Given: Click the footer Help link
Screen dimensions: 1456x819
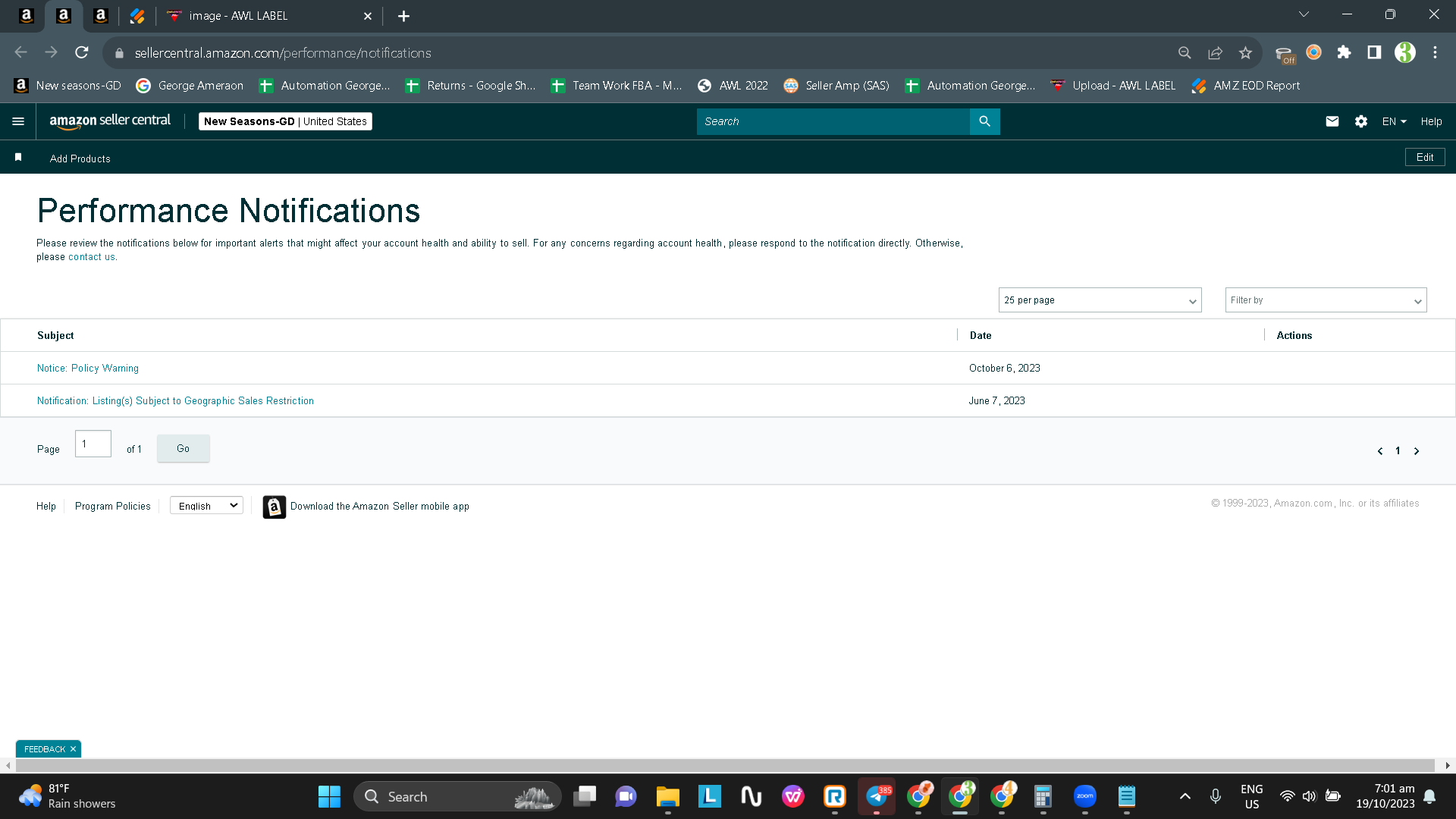Looking at the screenshot, I should click(46, 507).
